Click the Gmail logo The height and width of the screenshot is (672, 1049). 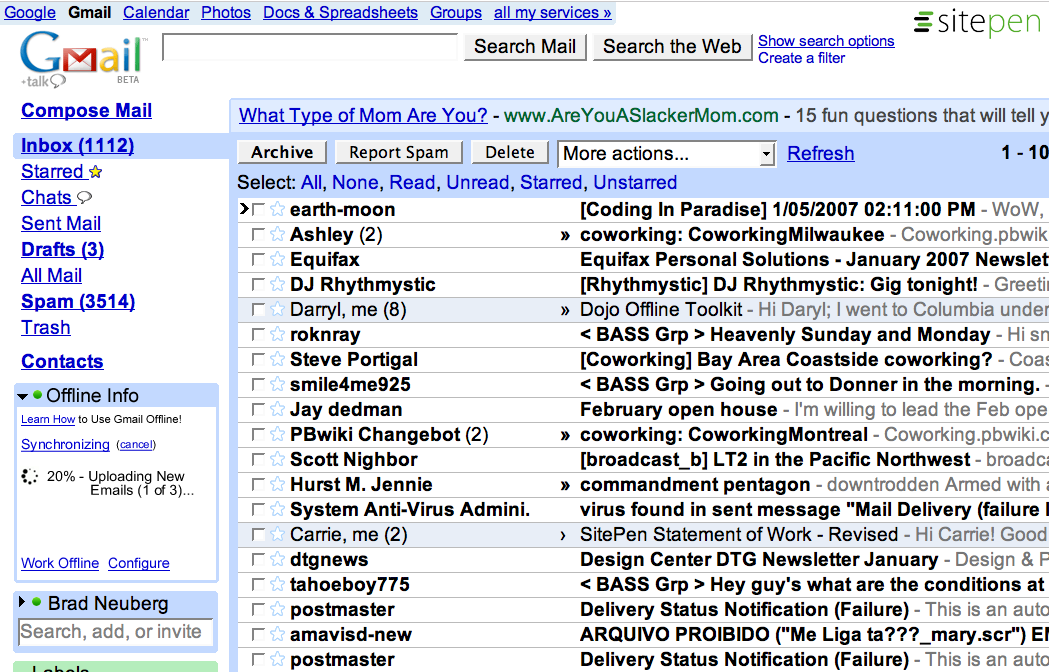click(82, 59)
